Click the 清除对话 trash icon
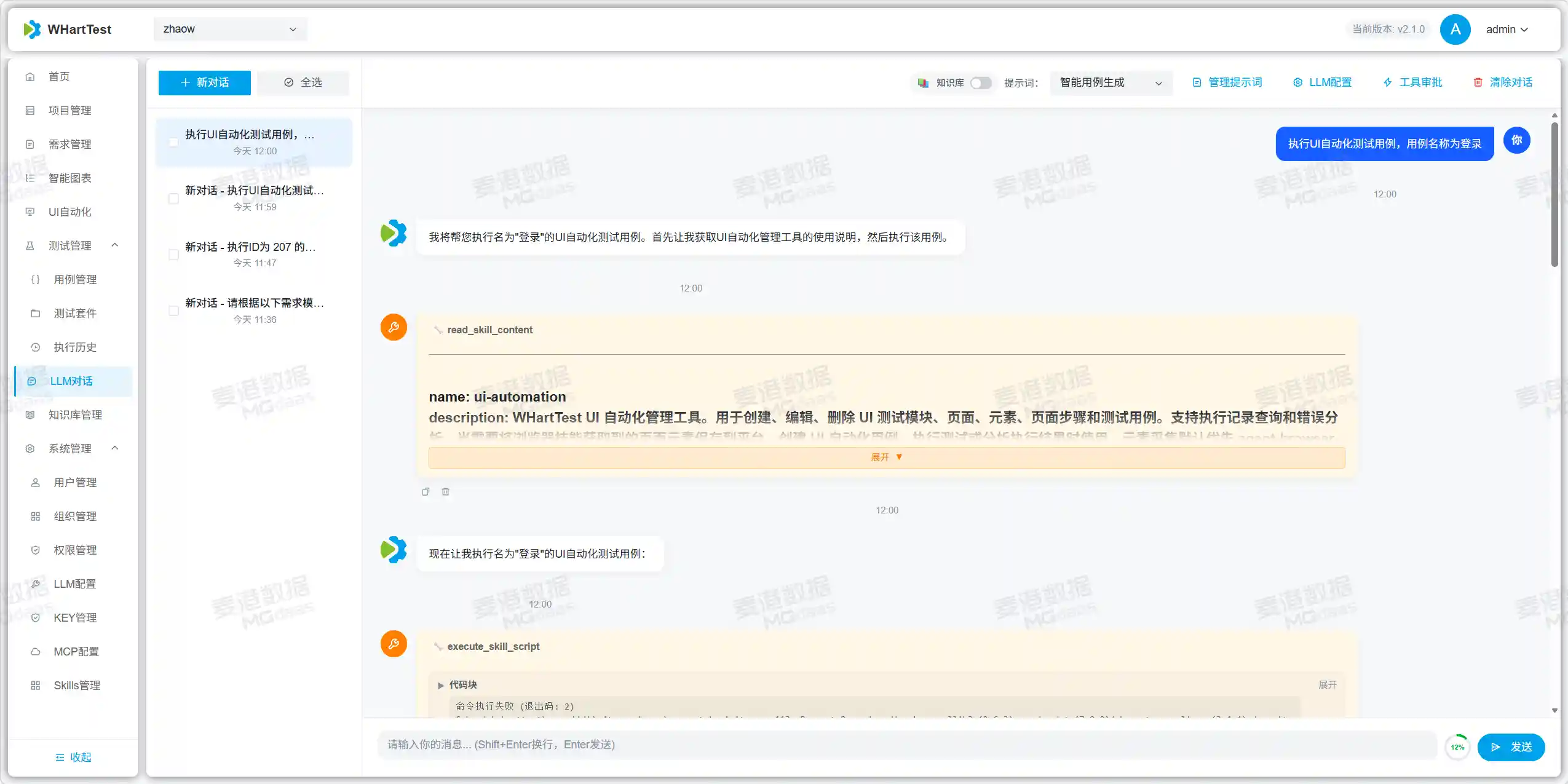The width and height of the screenshot is (1568, 784). [x=1478, y=82]
